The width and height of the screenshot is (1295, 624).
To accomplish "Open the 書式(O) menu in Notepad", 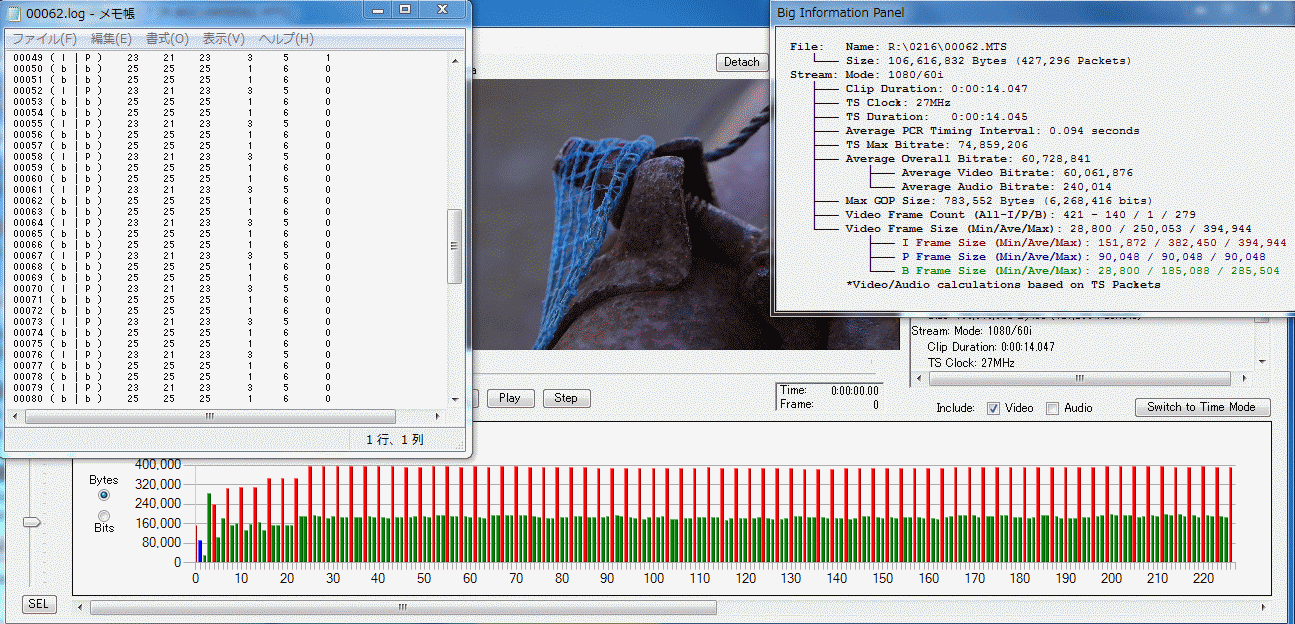I will pyautogui.click(x=167, y=39).
